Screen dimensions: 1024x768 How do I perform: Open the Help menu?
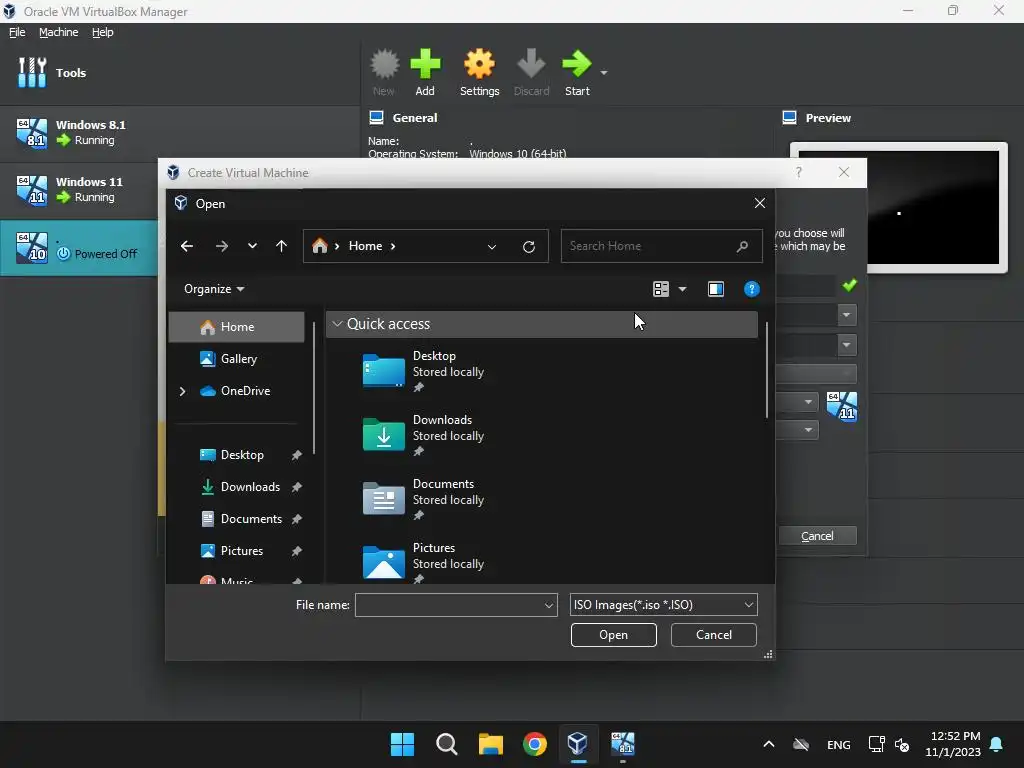click(x=103, y=32)
